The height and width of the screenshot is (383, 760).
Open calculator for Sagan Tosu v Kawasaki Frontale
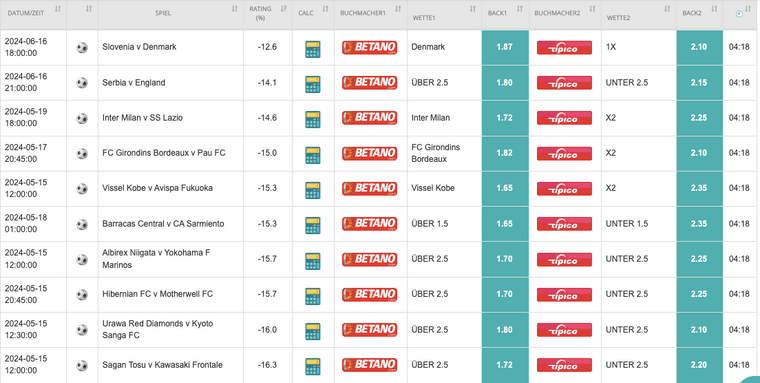(x=313, y=367)
